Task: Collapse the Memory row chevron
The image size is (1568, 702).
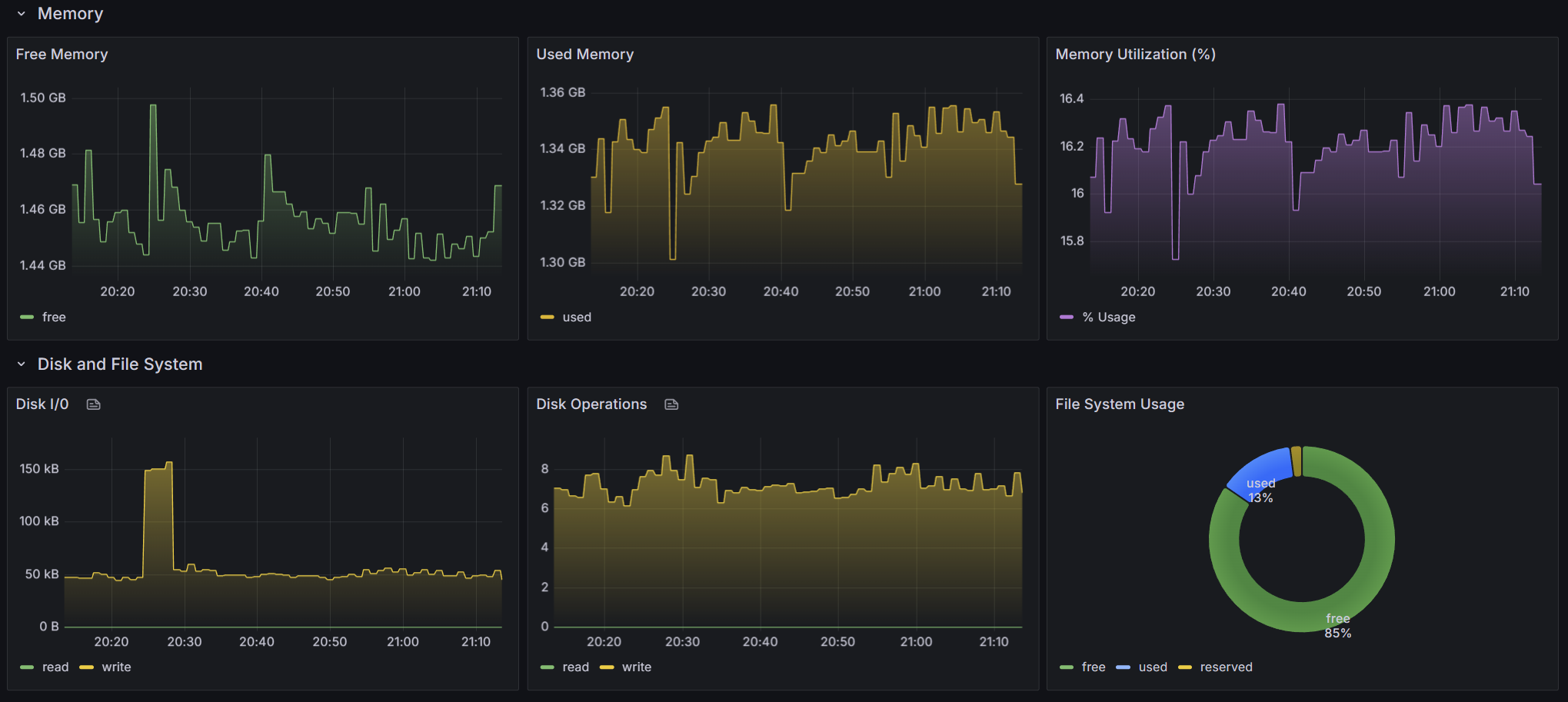Action: click(x=22, y=14)
